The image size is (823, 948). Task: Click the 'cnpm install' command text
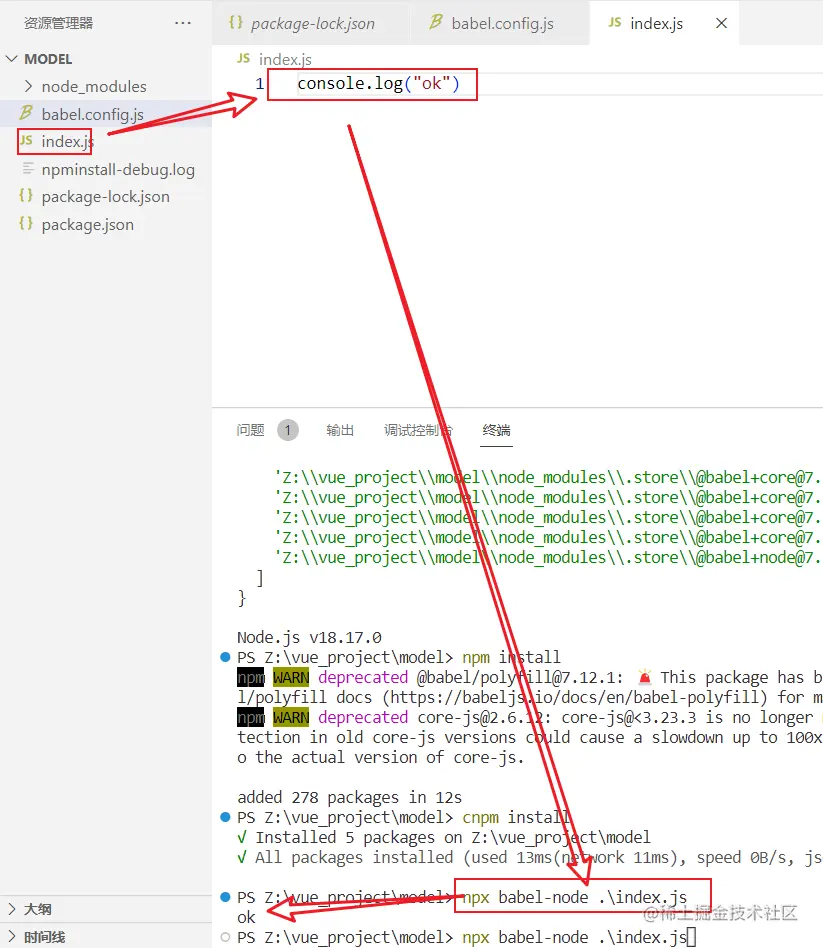click(x=516, y=817)
